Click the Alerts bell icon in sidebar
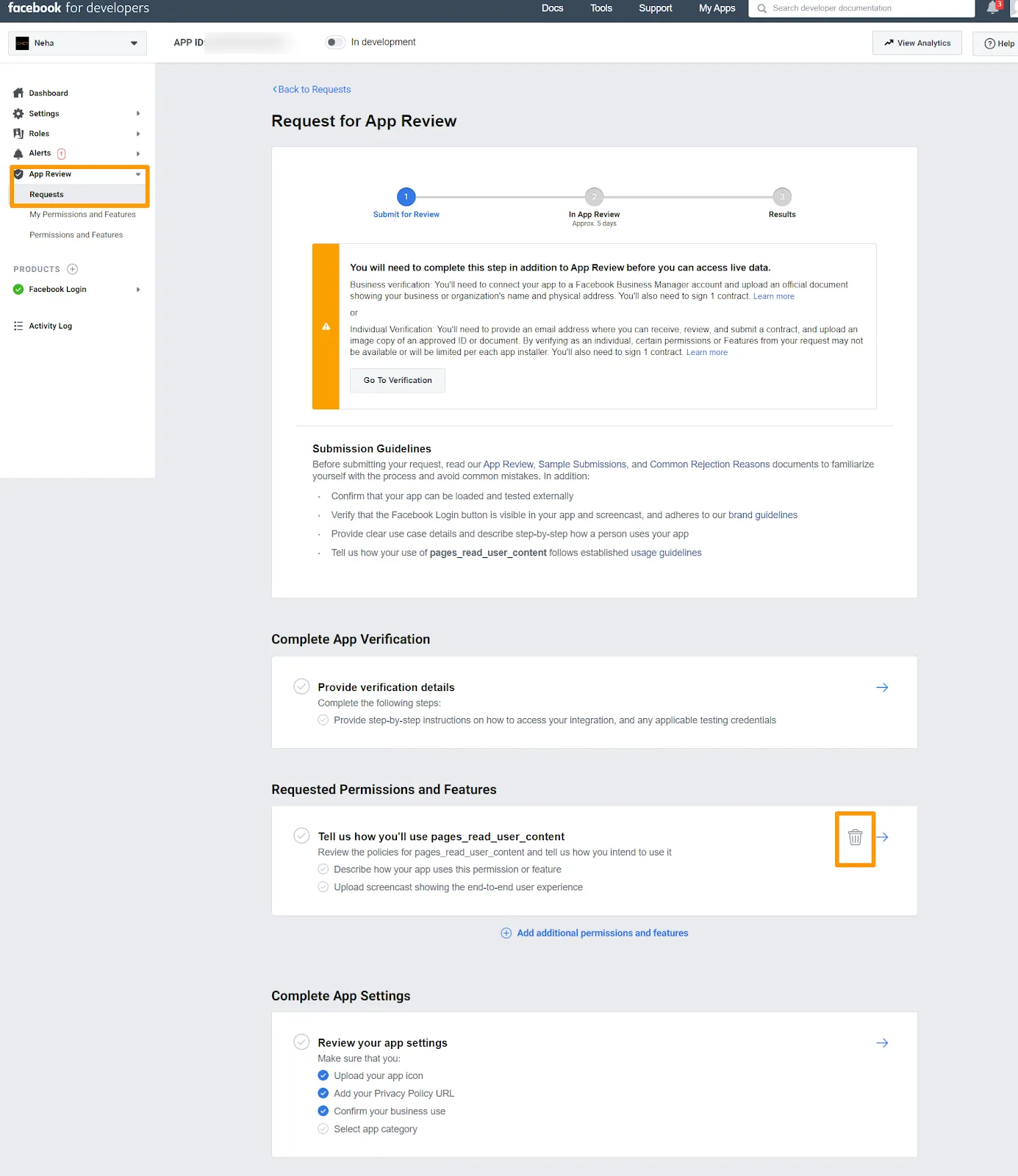This screenshot has width=1018, height=1176. (18, 154)
